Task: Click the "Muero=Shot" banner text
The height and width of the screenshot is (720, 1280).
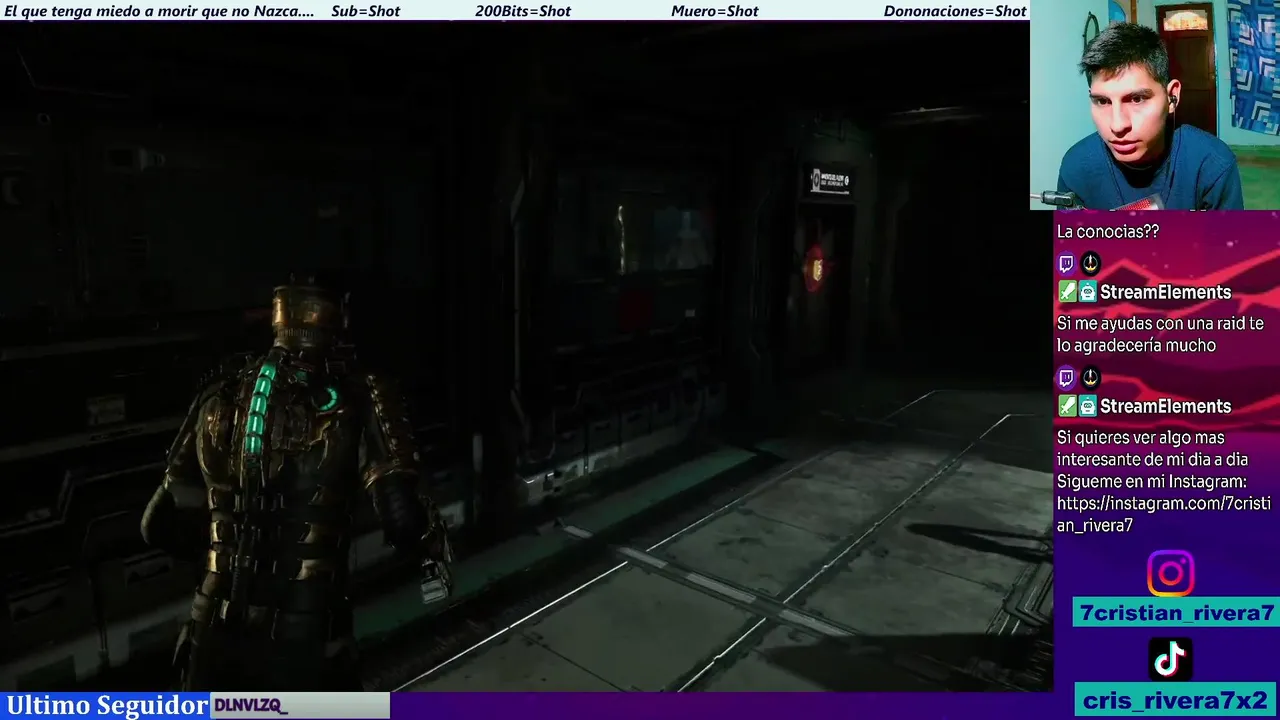Action: pos(714,11)
